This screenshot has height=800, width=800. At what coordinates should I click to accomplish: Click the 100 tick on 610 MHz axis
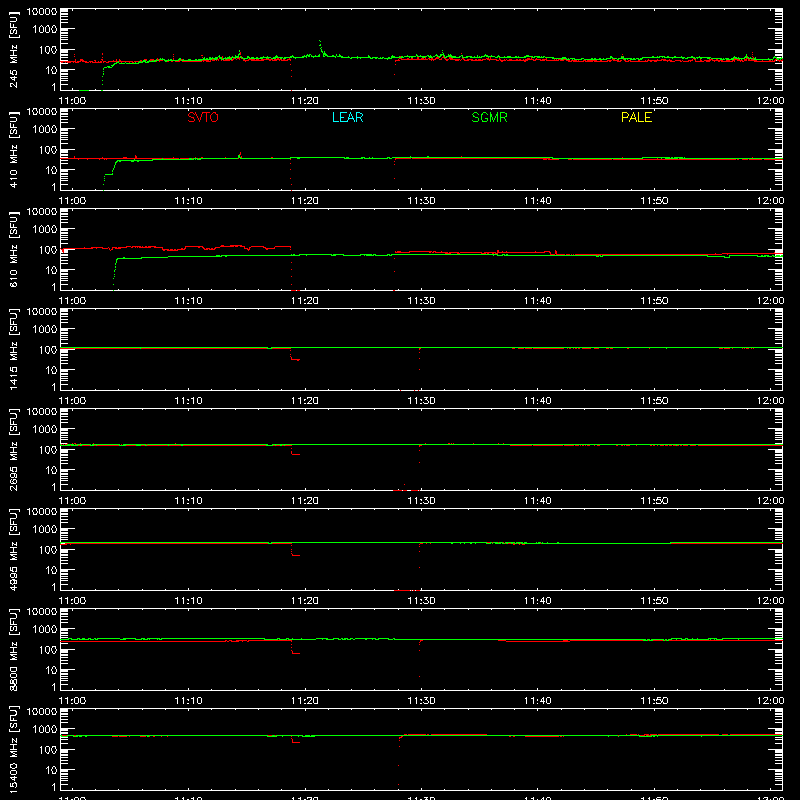[48, 249]
